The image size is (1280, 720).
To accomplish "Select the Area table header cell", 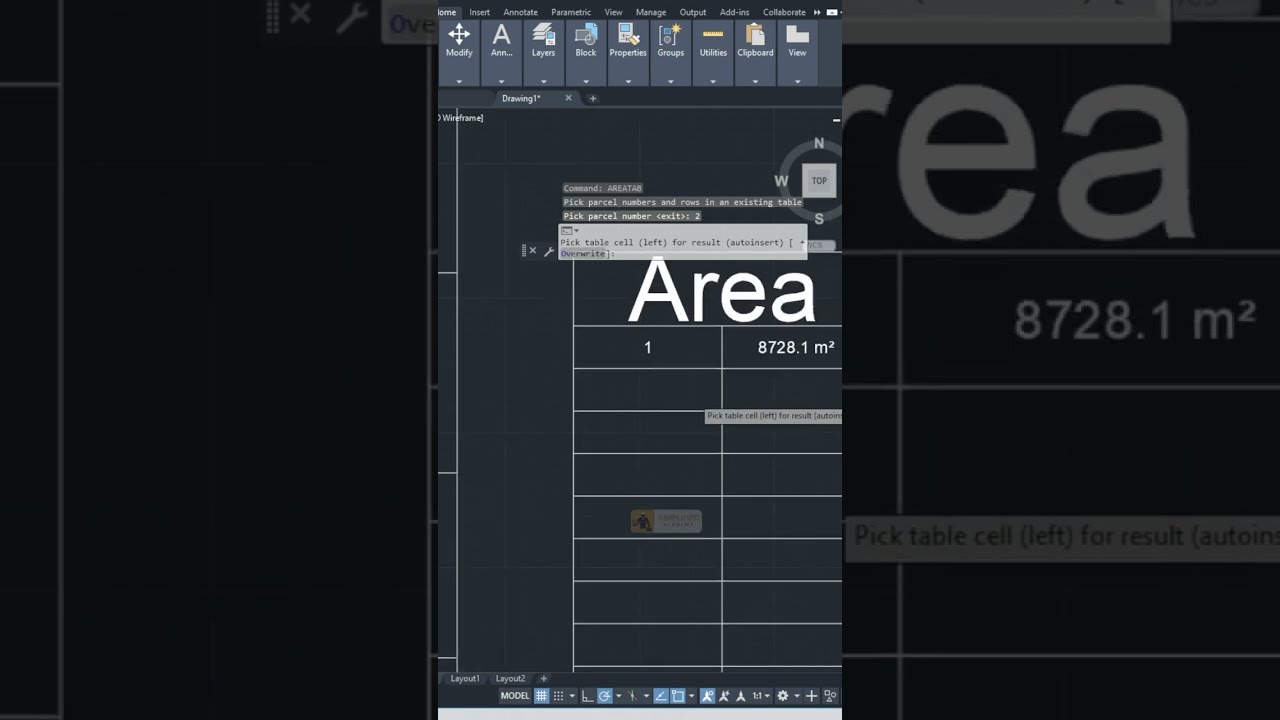I will pyautogui.click(x=708, y=291).
